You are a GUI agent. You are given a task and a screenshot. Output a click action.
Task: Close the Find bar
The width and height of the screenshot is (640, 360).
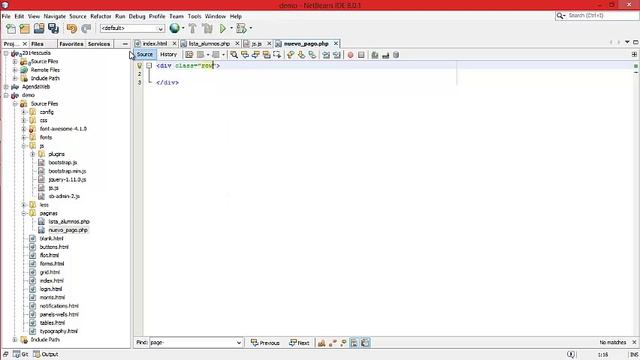point(634,342)
